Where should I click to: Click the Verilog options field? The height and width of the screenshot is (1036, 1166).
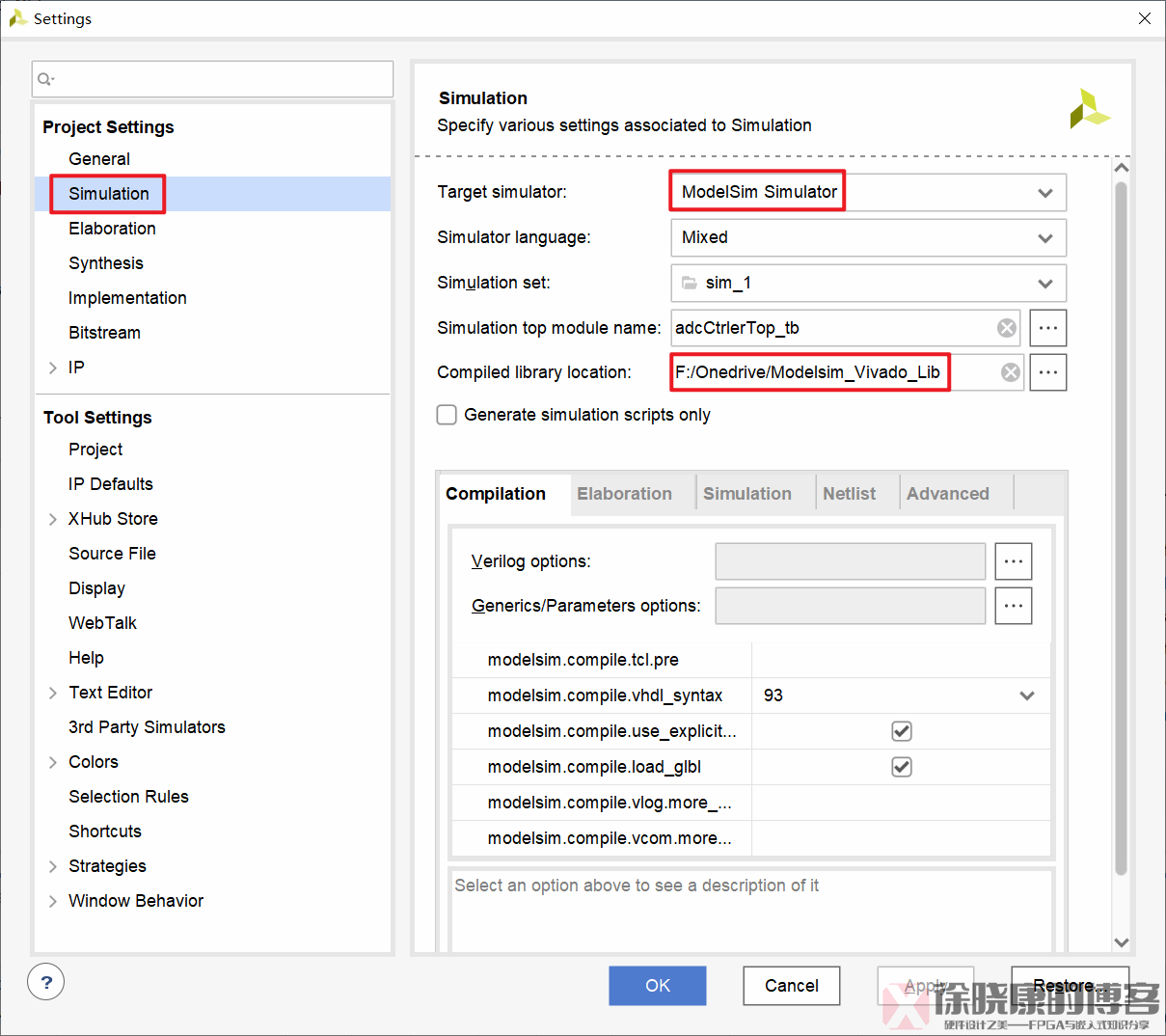(x=851, y=561)
